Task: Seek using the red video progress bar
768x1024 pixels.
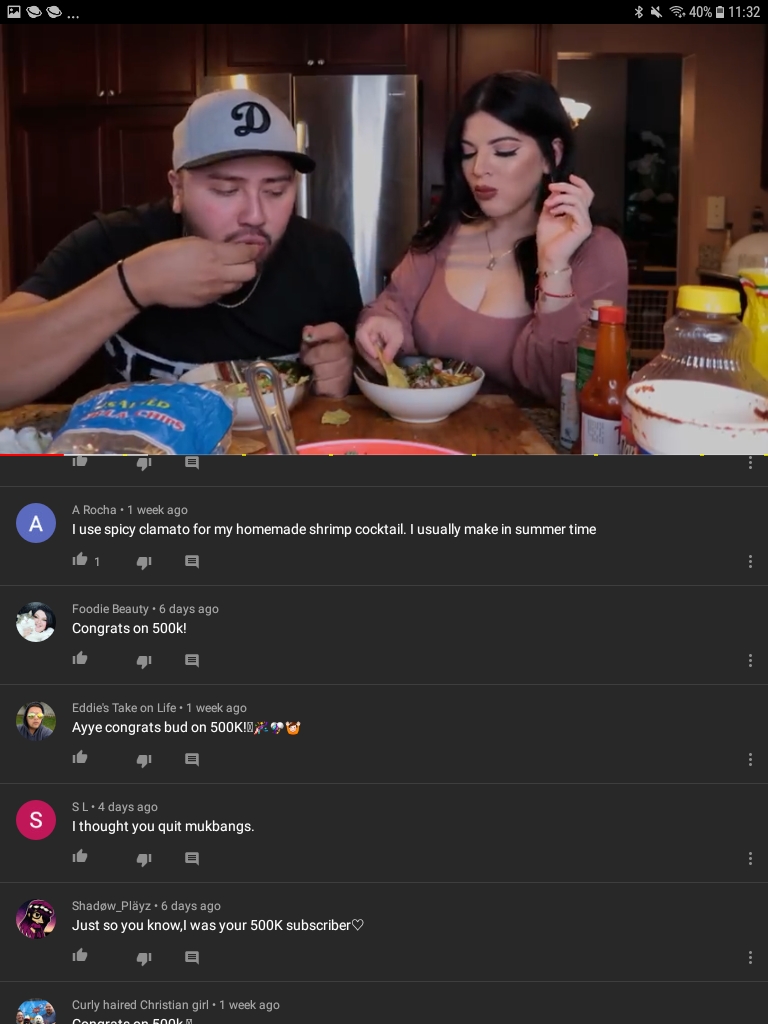Action: [x=384, y=454]
